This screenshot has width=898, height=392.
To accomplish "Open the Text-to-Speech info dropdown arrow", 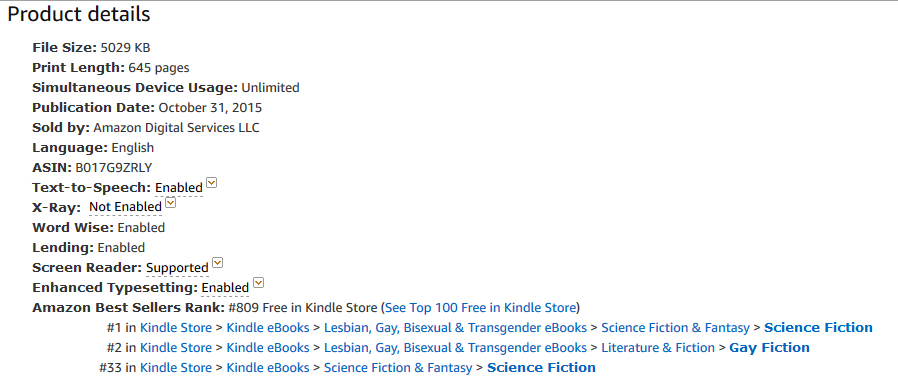I will click(x=212, y=183).
